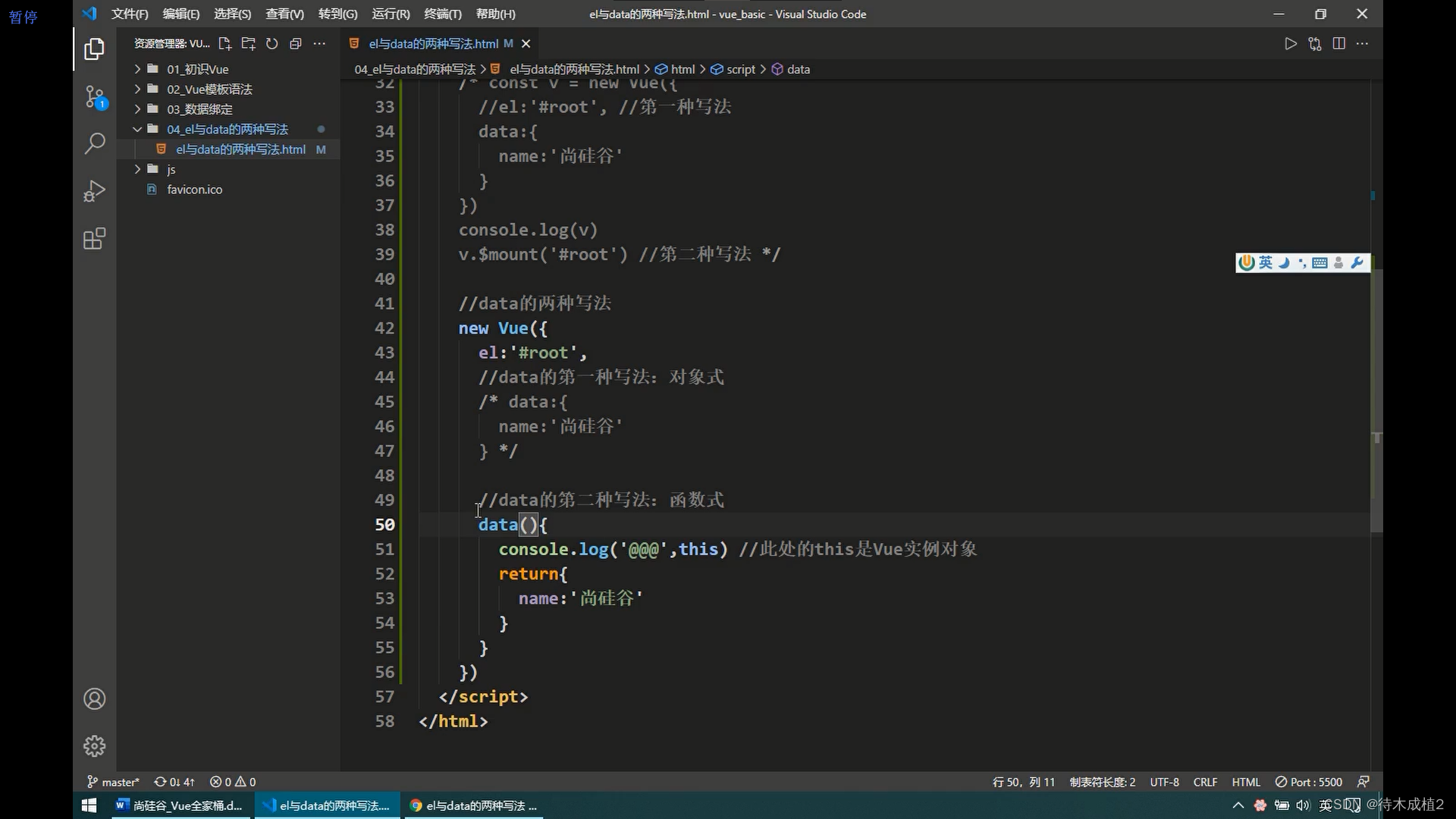Click master branch in status bar
Screen dimensions: 1456x819
coord(113,782)
